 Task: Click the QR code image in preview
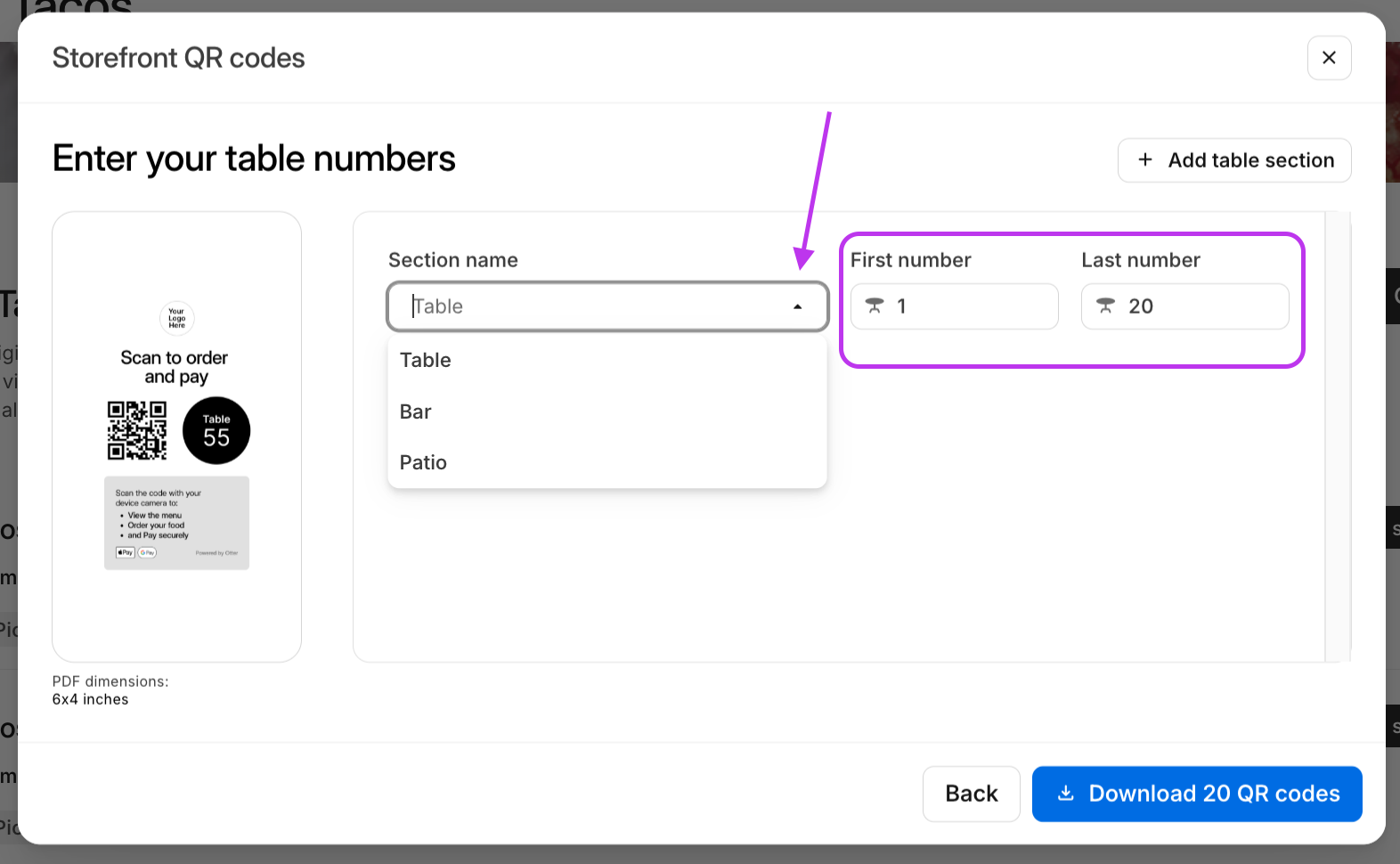click(x=137, y=430)
